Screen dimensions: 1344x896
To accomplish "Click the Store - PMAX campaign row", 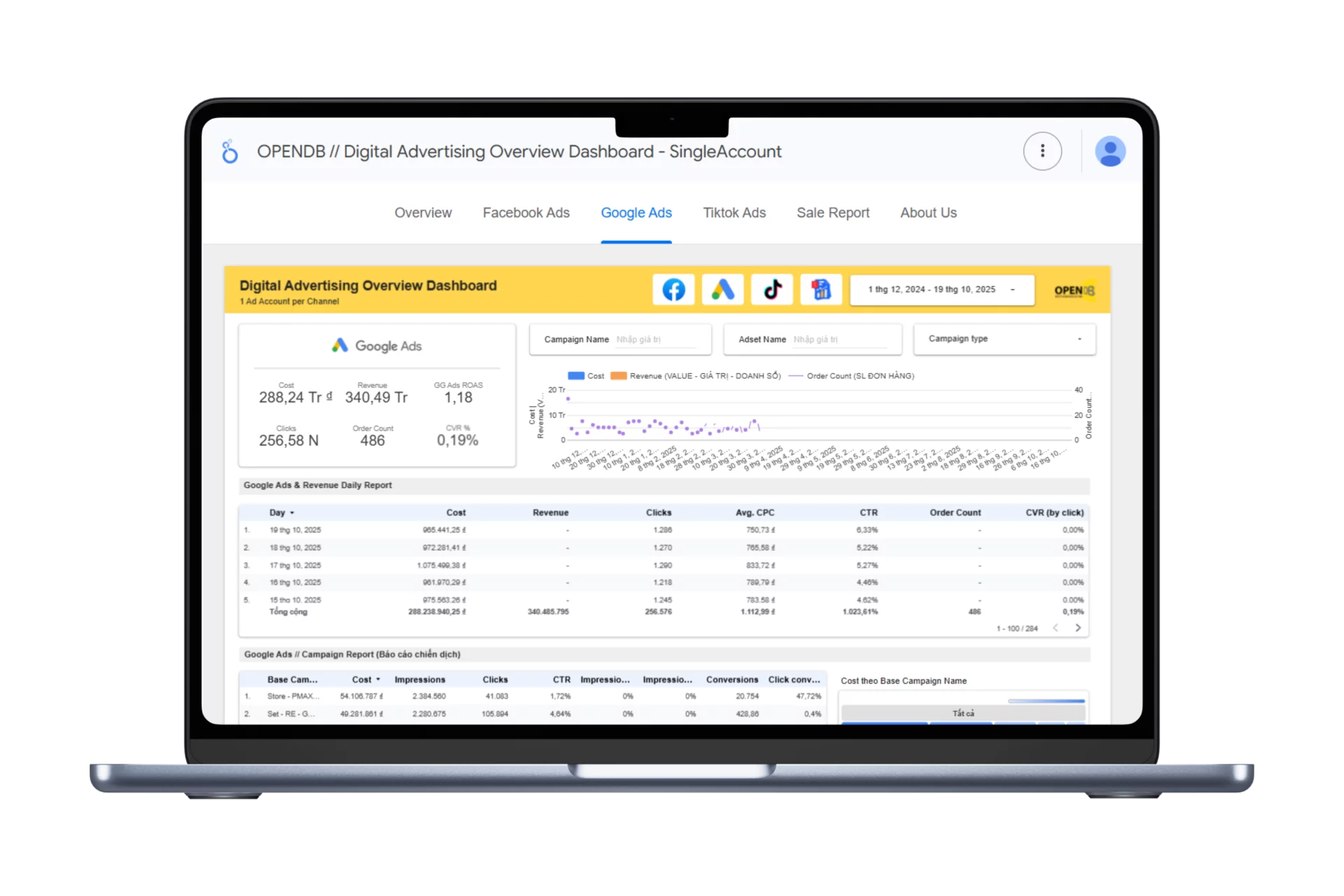I will (x=533, y=696).
